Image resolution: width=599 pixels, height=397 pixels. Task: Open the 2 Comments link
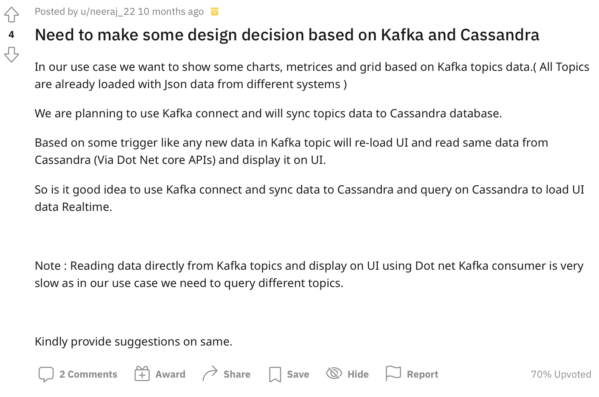tap(88, 374)
